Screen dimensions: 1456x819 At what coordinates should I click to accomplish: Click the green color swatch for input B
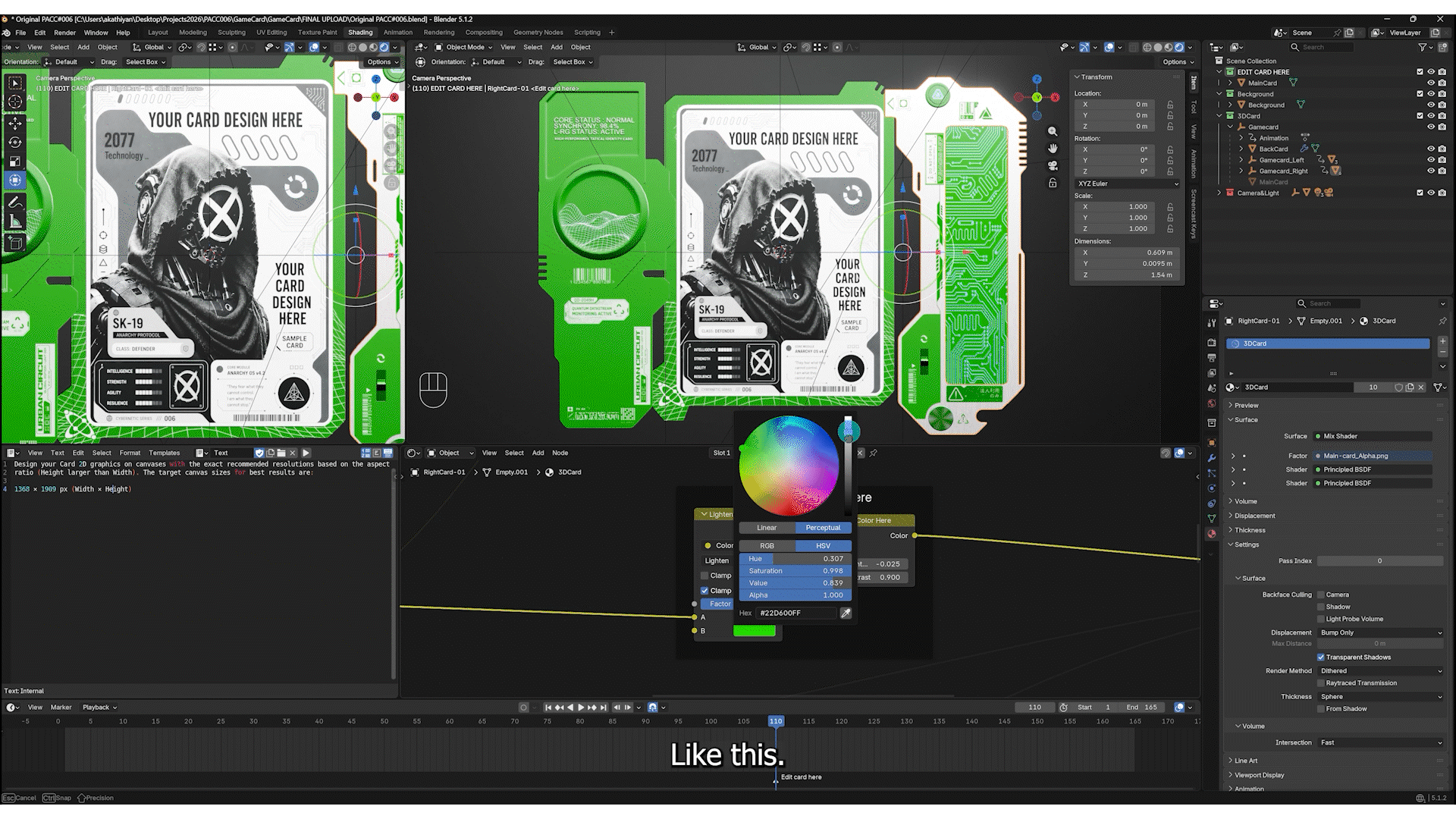pos(754,631)
